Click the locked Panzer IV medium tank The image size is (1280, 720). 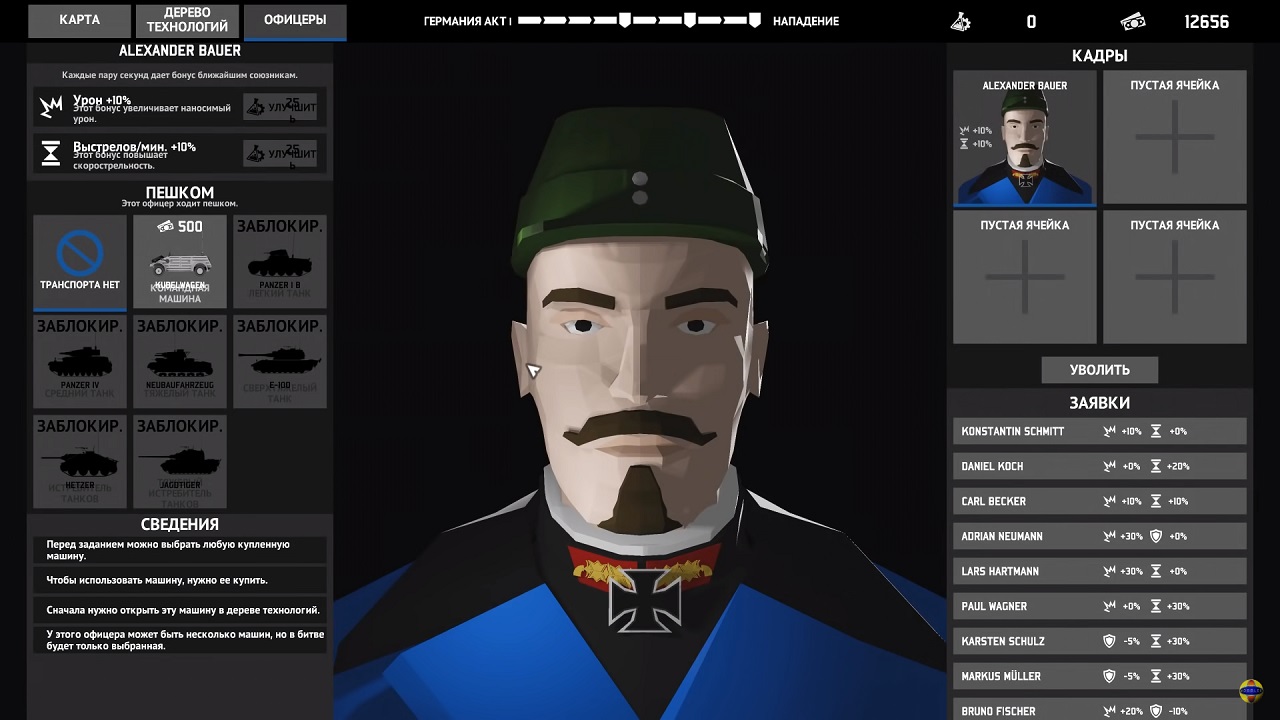tap(80, 362)
